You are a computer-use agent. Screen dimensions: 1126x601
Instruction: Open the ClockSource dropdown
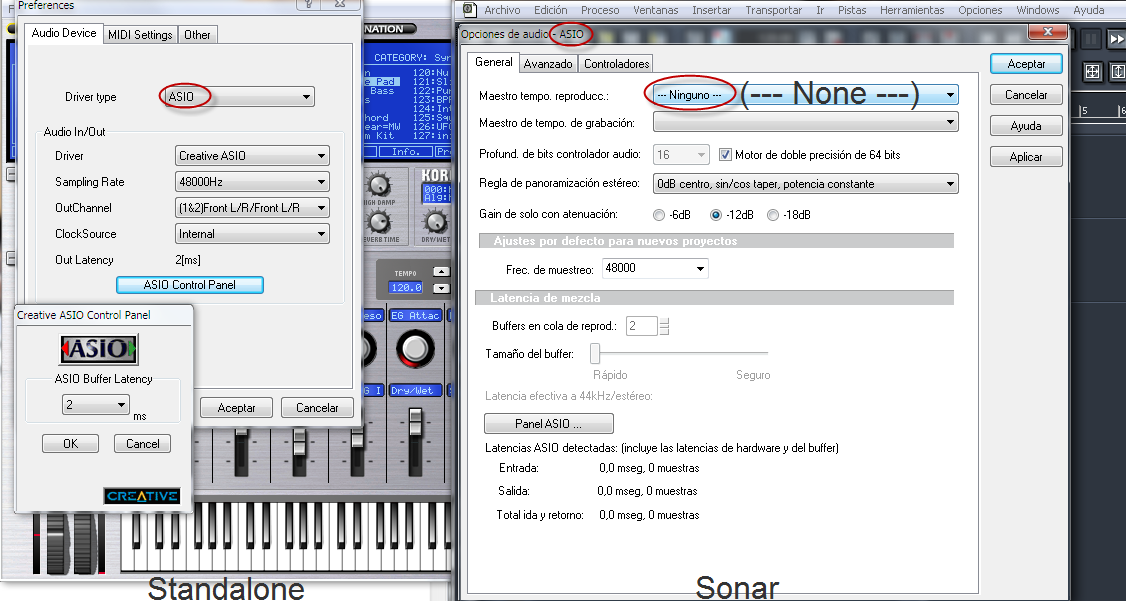[252, 233]
